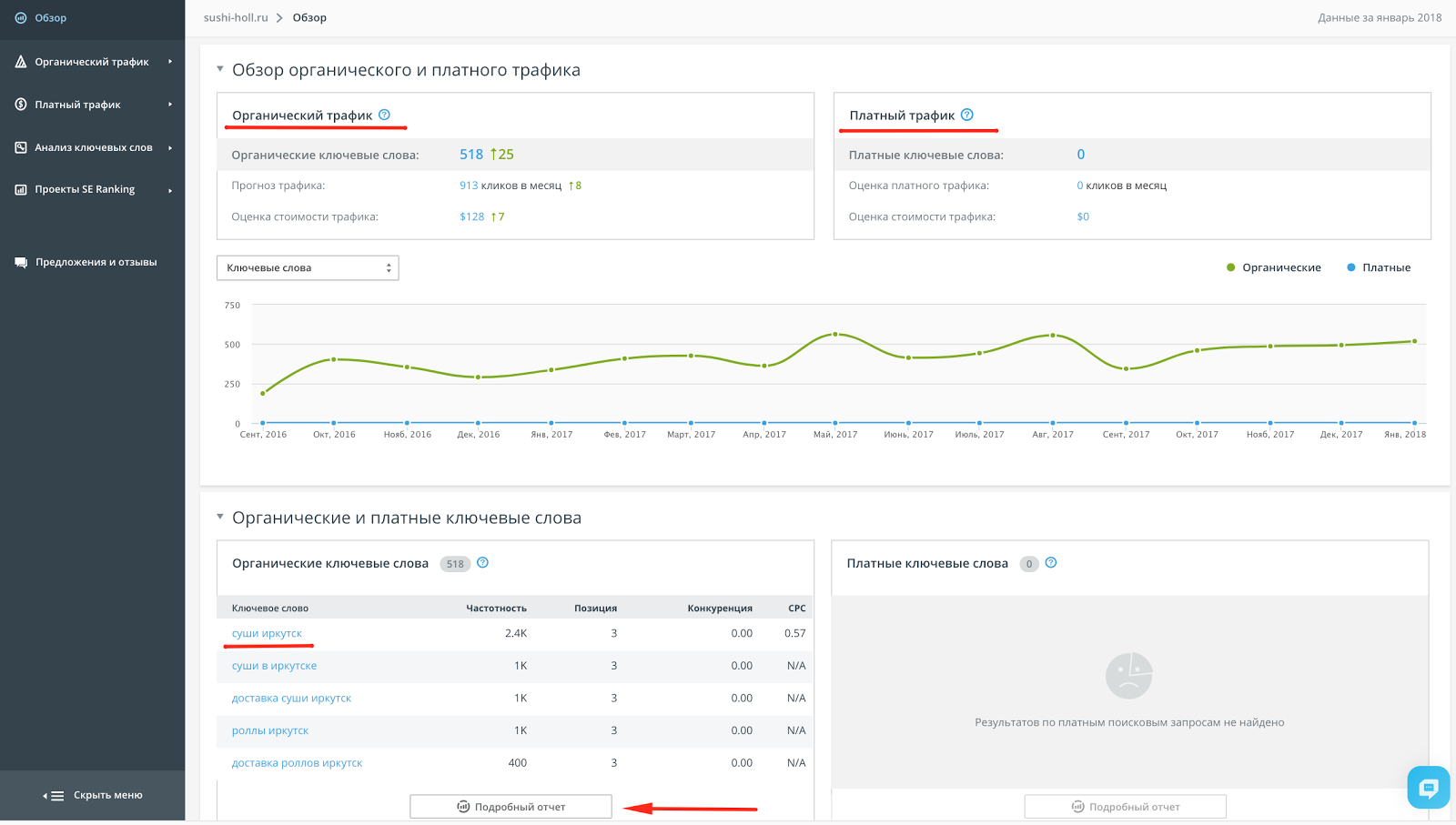Open the суши иркутск keyword link
Viewport: 1456px width, 825px height.
pyautogui.click(x=267, y=633)
